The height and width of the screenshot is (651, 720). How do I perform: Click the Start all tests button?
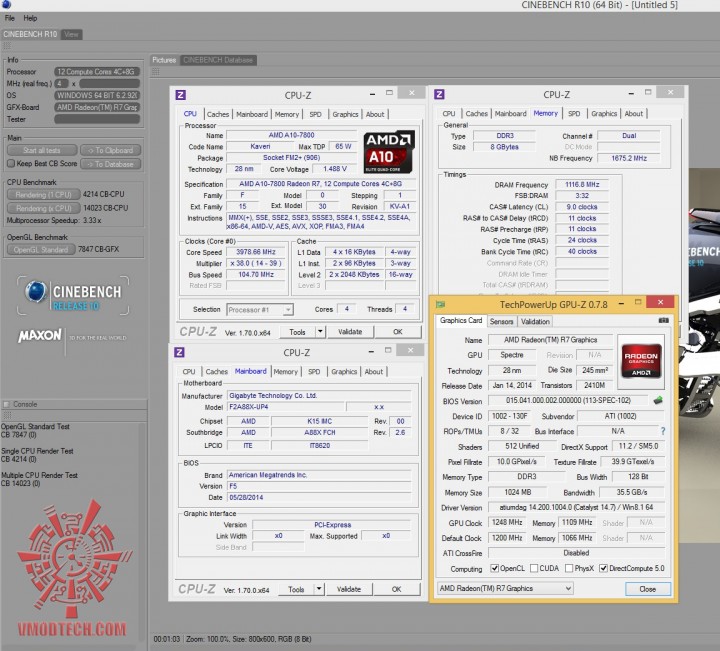point(42,150)
